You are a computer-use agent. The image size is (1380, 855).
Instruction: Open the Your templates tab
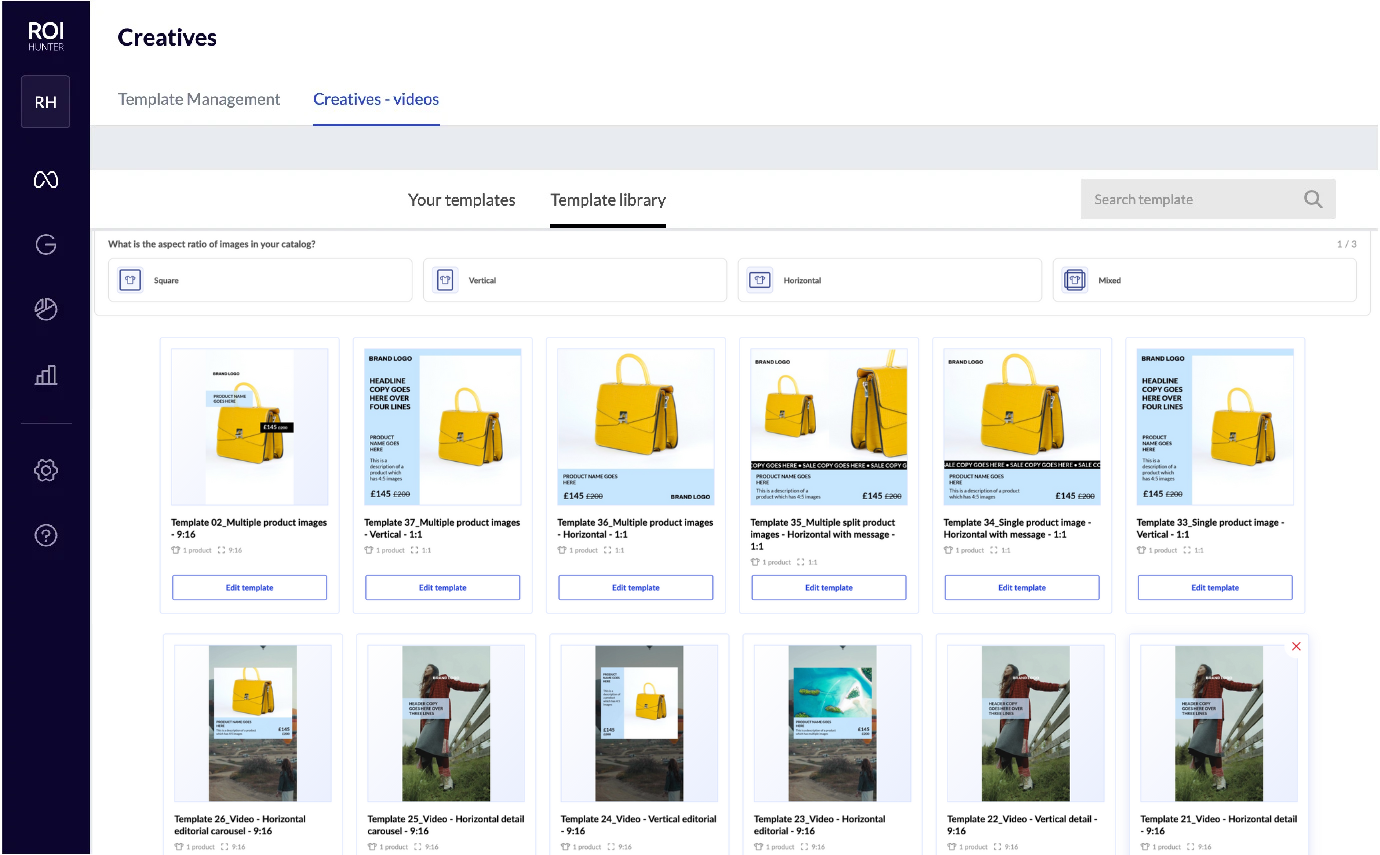[x=461, y=200]
